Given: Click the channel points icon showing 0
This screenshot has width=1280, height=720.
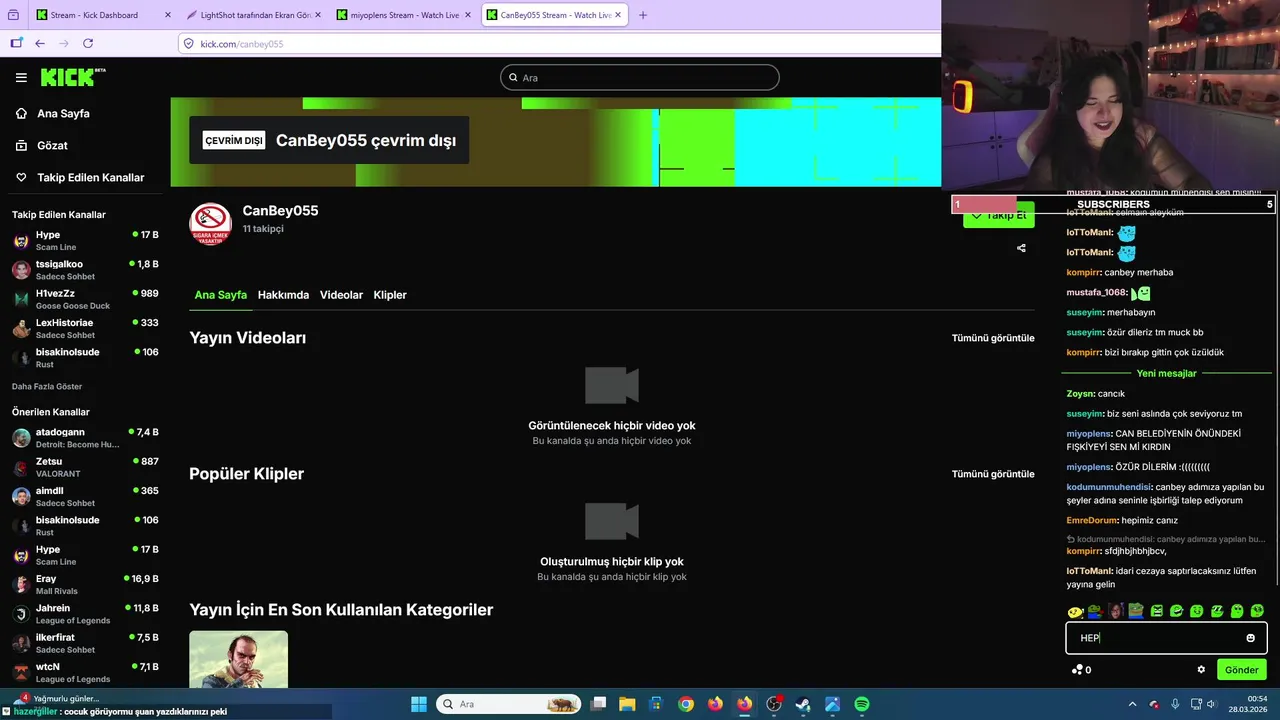Looking at the screenshot, I should (x=1077, y=670).
